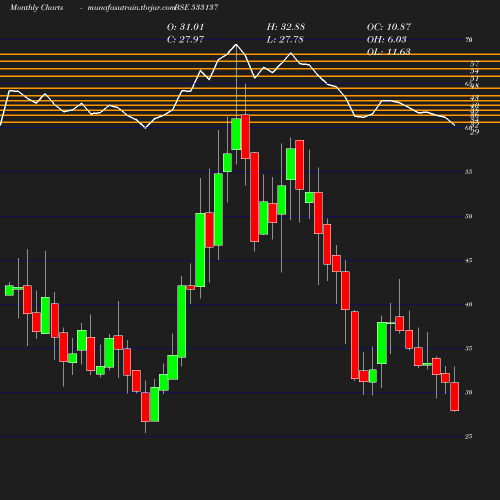This screenshot has width=500, height=500.
Task: Select the low value 'L: 27.78'
Action: pyautogui.click(x=285, y=39)
